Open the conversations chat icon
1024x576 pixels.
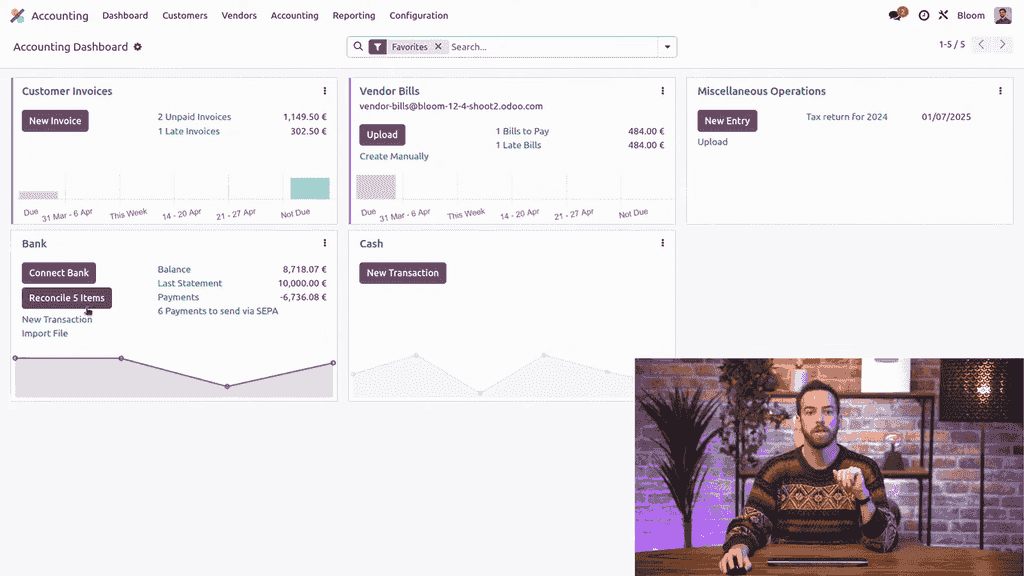coord(896,16)
